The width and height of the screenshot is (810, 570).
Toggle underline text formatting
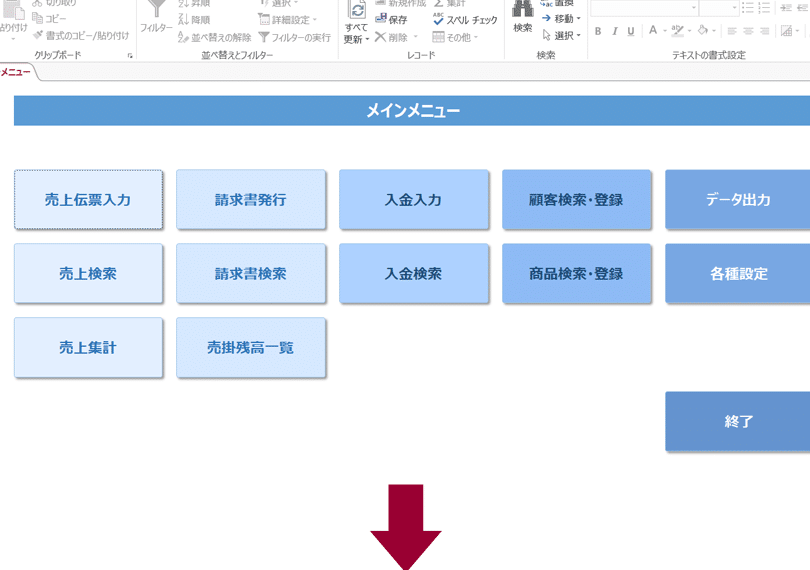(x=631, y=31)
